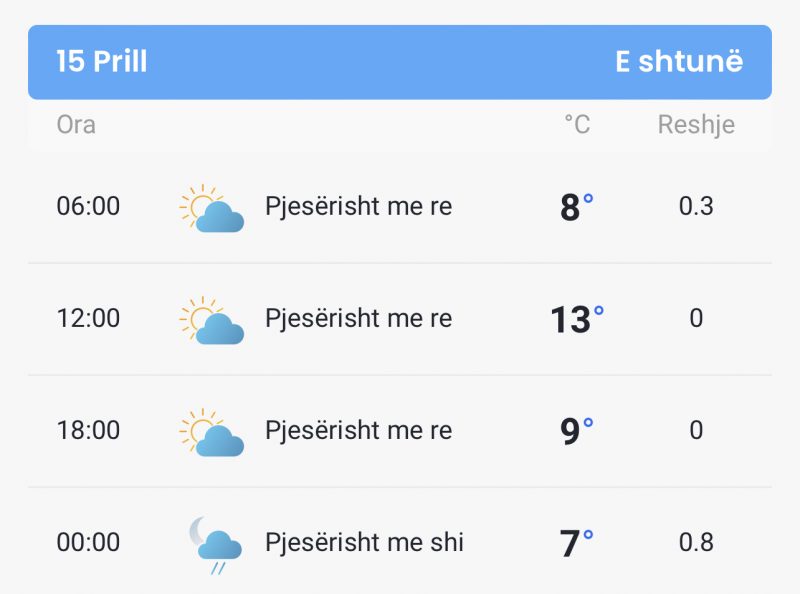
Task: Click the Ora column header
Action: (x=76, y=125)
